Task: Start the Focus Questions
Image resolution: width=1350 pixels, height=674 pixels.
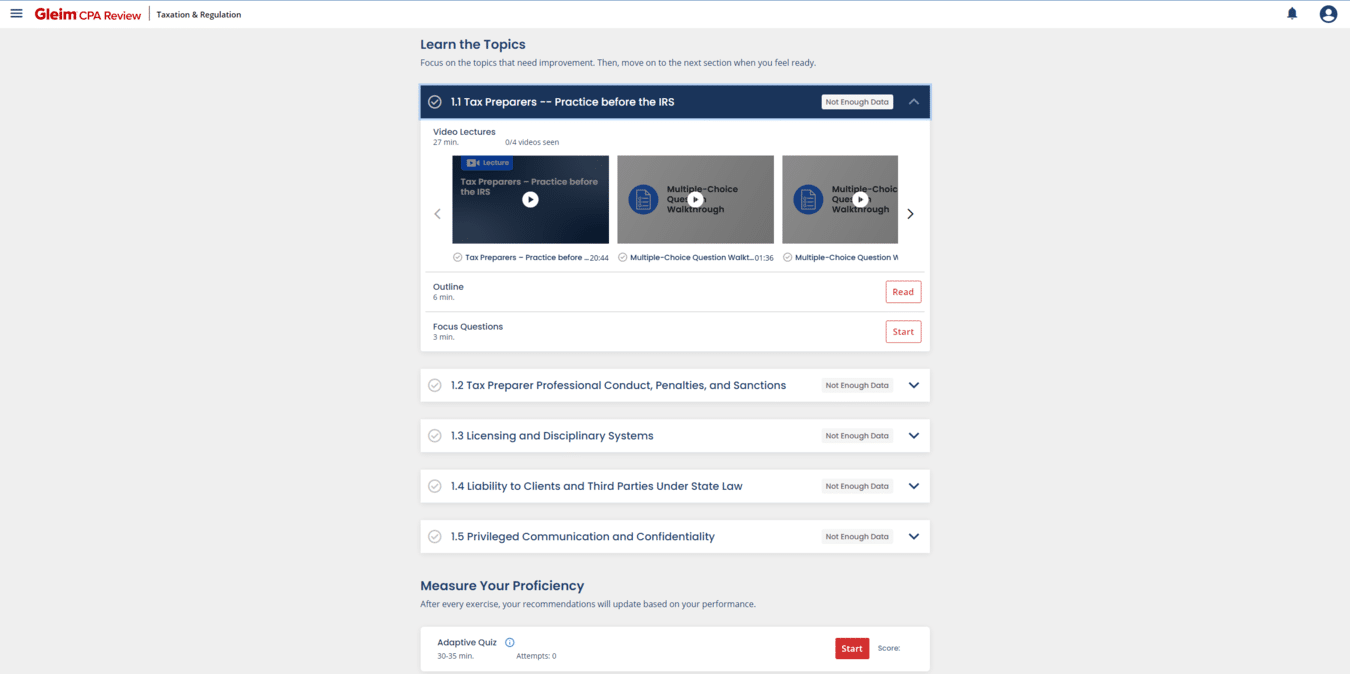Action: (903, 331)
